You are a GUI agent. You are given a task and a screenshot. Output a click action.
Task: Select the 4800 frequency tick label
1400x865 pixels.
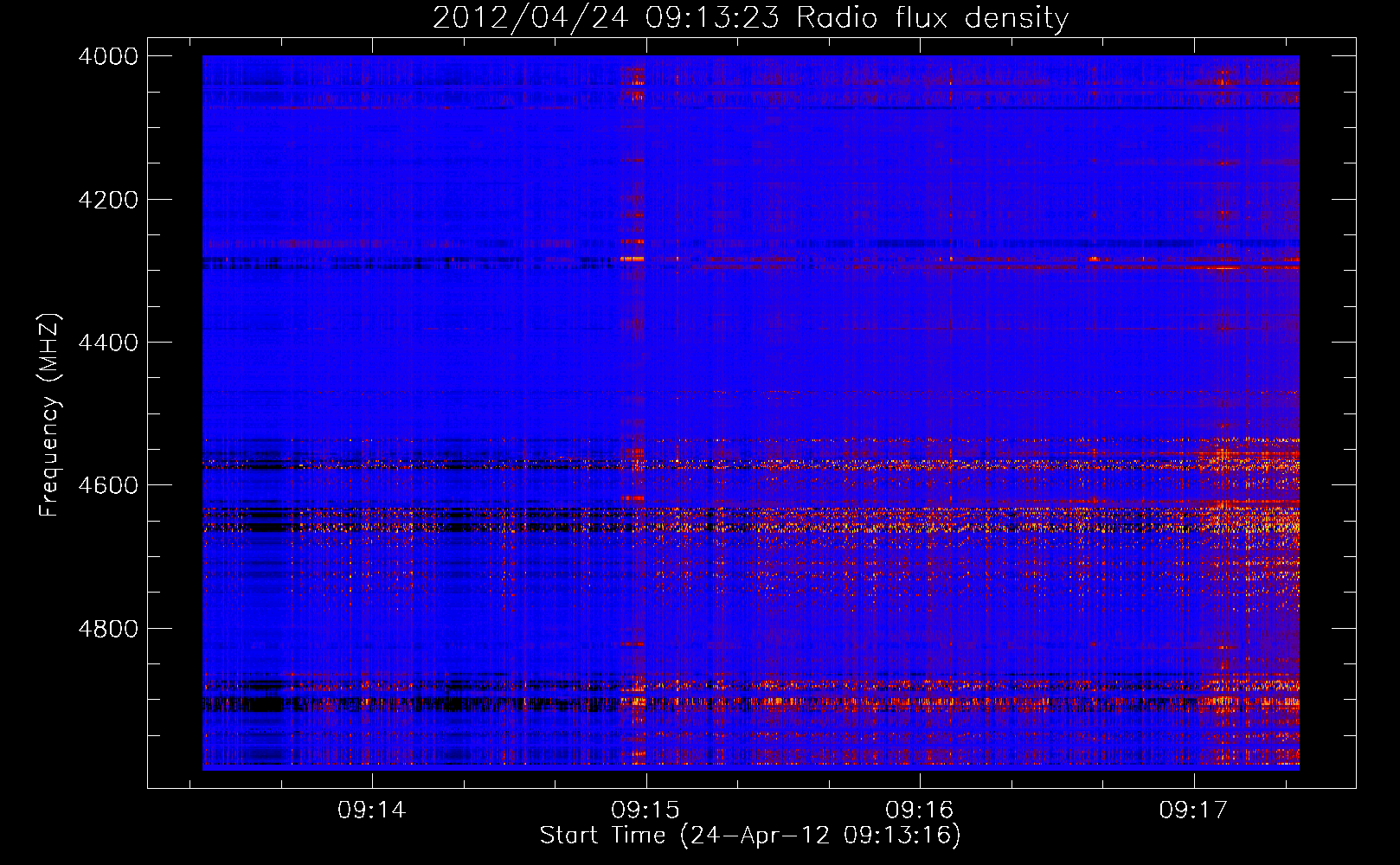pos(108,628)
